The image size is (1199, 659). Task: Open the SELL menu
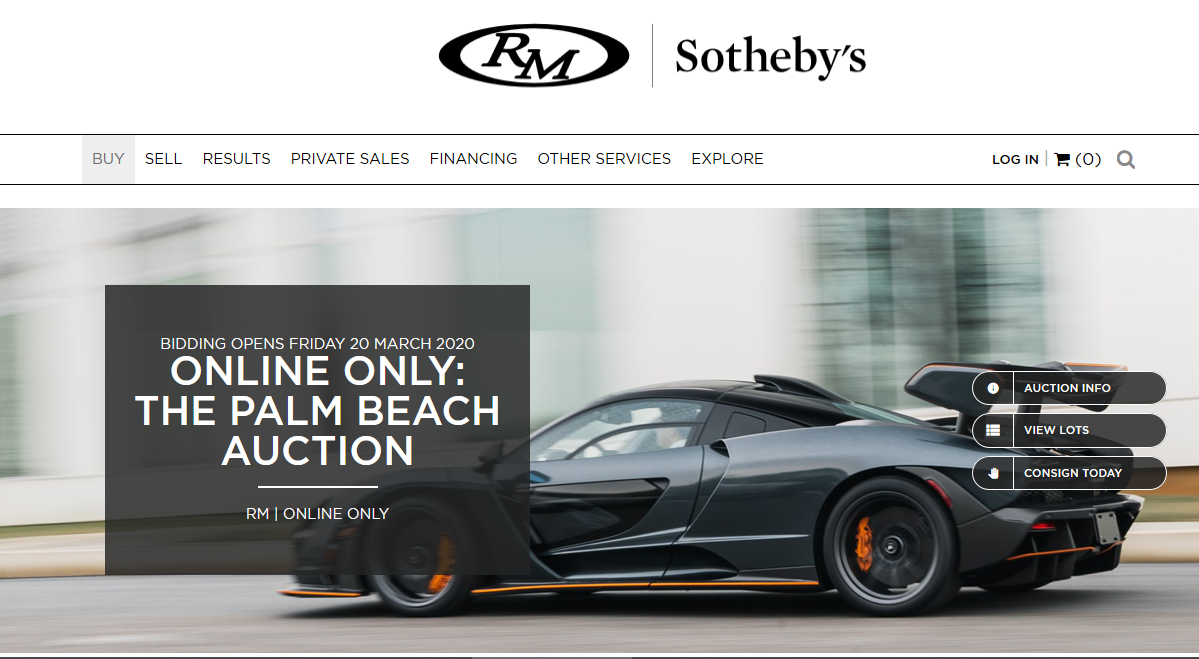point(163,159)
